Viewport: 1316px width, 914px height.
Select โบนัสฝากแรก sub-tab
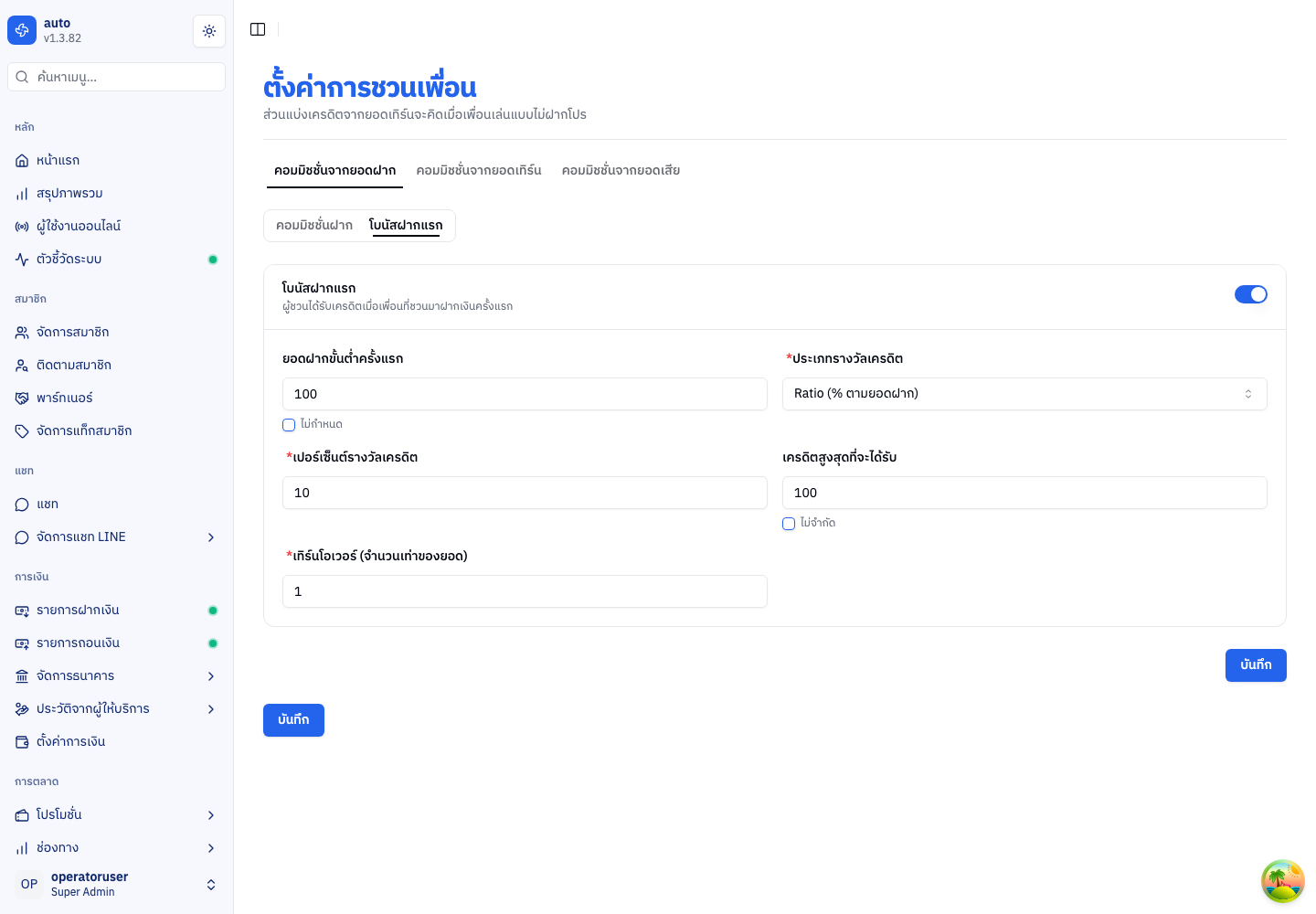pos(406,226)
